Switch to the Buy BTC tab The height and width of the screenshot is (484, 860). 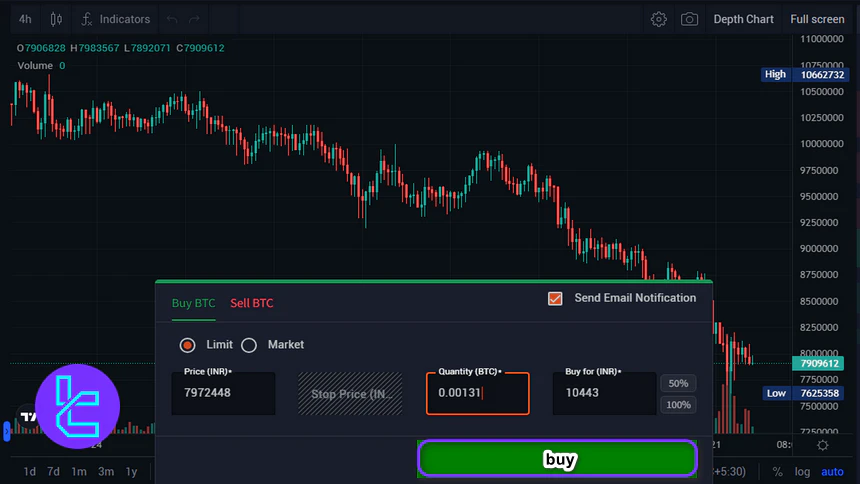pos(194,303)
